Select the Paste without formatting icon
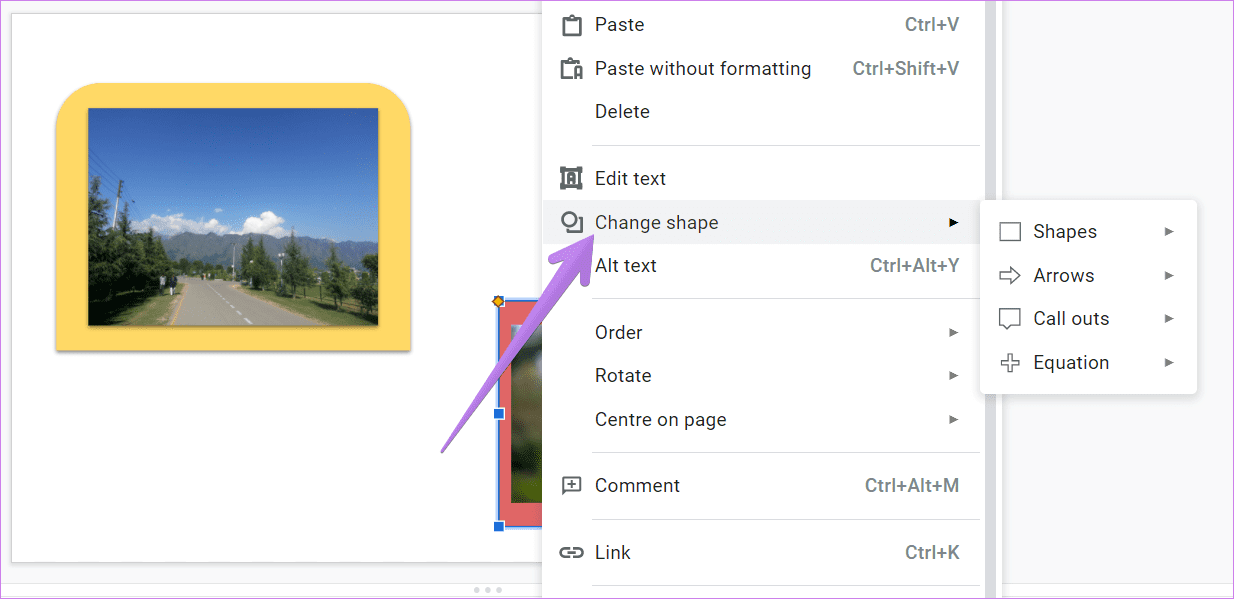This screenshot has height=599, width=1234. (x=571, y=68)
